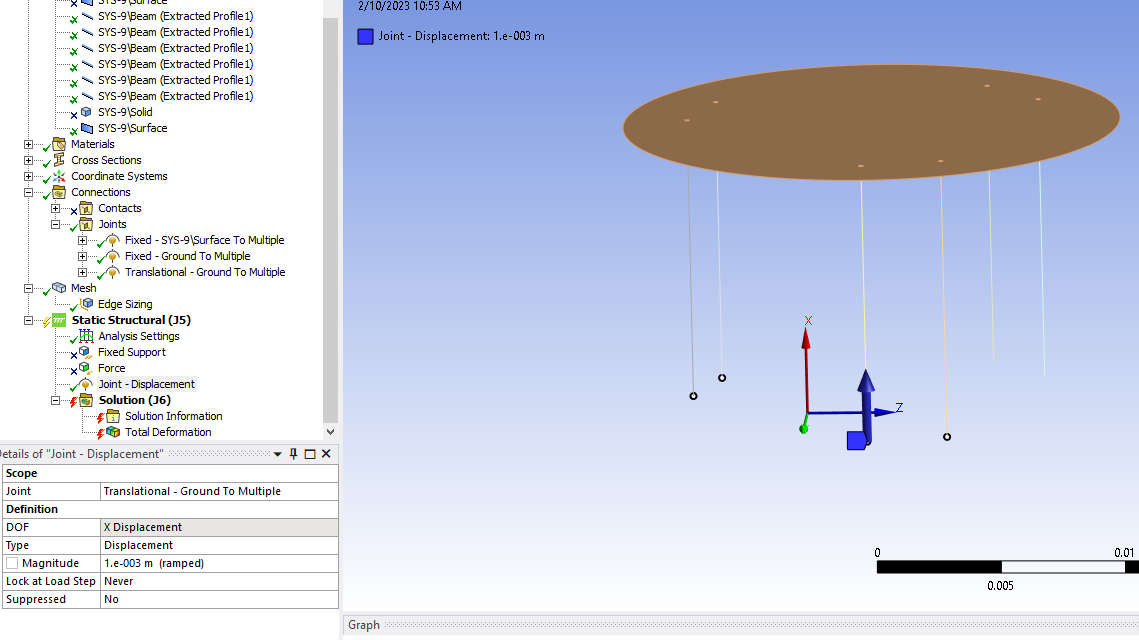
Task: Select the Coordinate Systems triad icon
Action: 59,176
